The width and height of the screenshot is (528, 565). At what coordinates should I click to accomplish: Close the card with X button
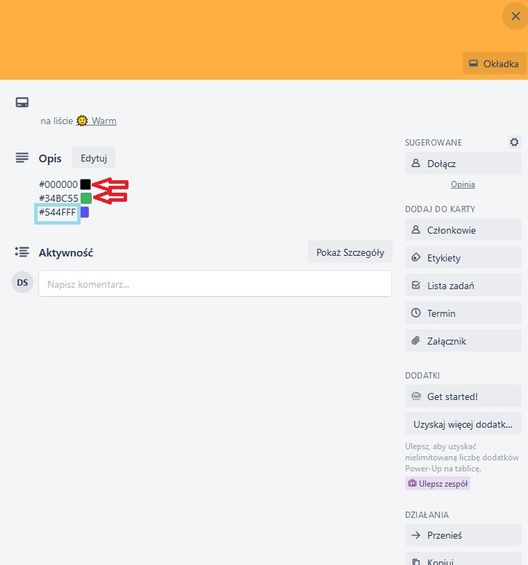coord(515,16)
